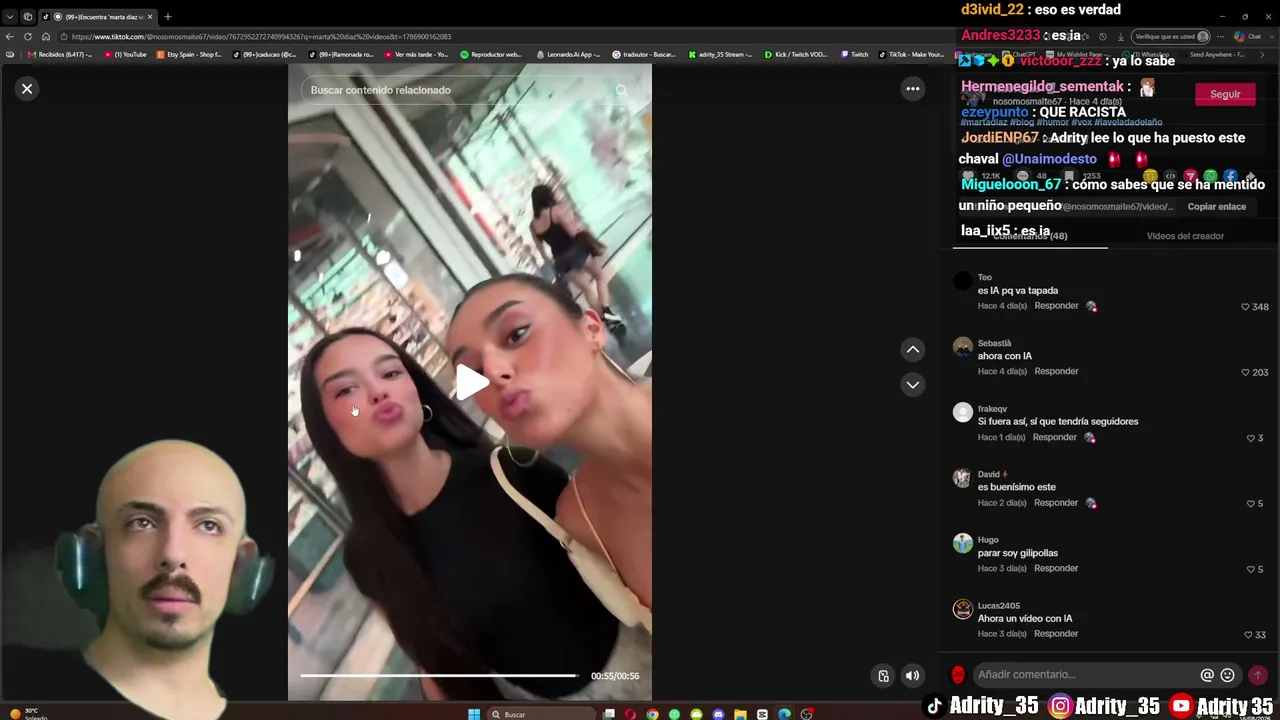Share the video to WhatsApp
Viewport: 1280px width, 720px height.
(1210, 177)
